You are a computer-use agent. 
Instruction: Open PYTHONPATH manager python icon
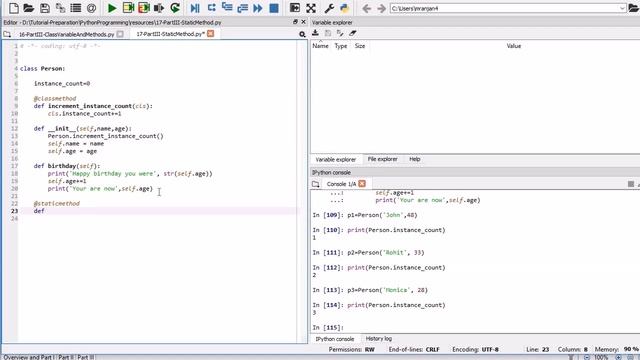[x=344, y=8]
